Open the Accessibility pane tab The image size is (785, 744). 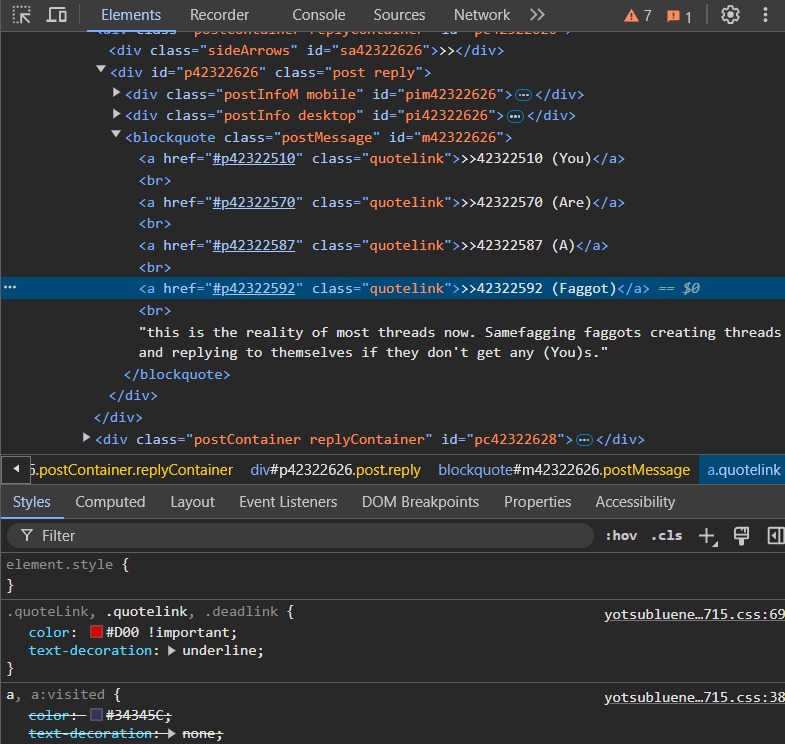pos(635,502)
